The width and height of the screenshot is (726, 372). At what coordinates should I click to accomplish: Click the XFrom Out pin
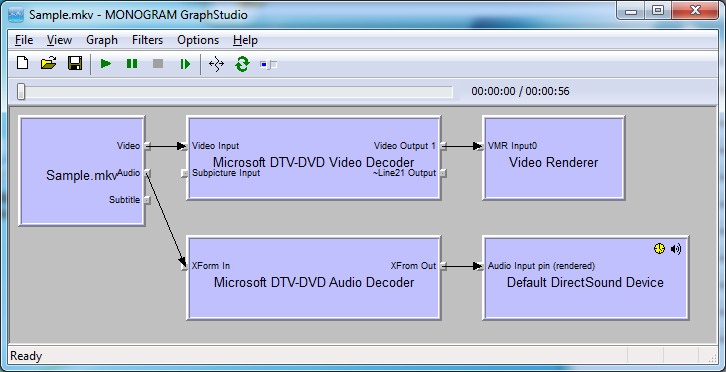coord(443,266)
